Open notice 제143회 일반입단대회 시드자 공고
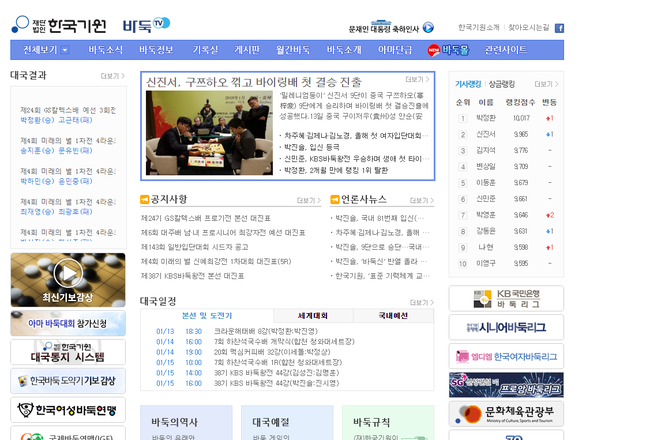The width and height of the screenshot is (650, 440). click(194, 247)
